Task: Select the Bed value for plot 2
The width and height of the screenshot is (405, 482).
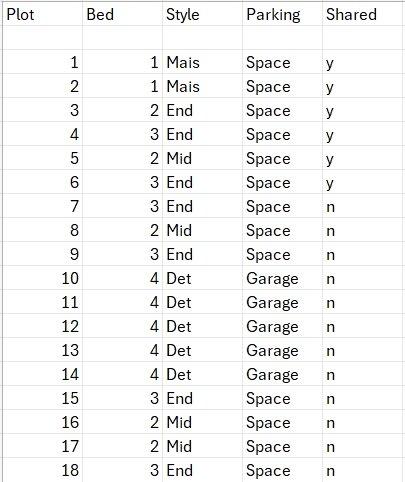Action: point(123,86)
